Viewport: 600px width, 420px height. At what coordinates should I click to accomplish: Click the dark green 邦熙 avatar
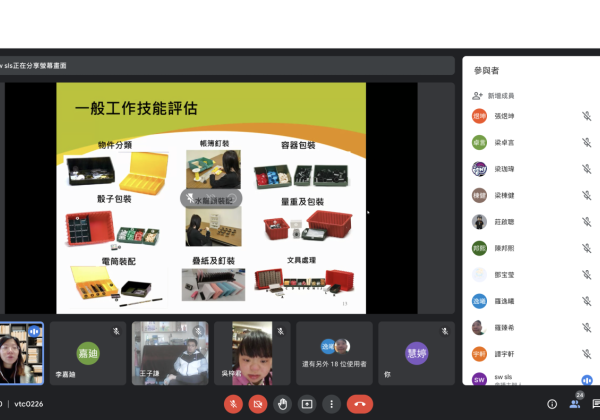[479, 248]
